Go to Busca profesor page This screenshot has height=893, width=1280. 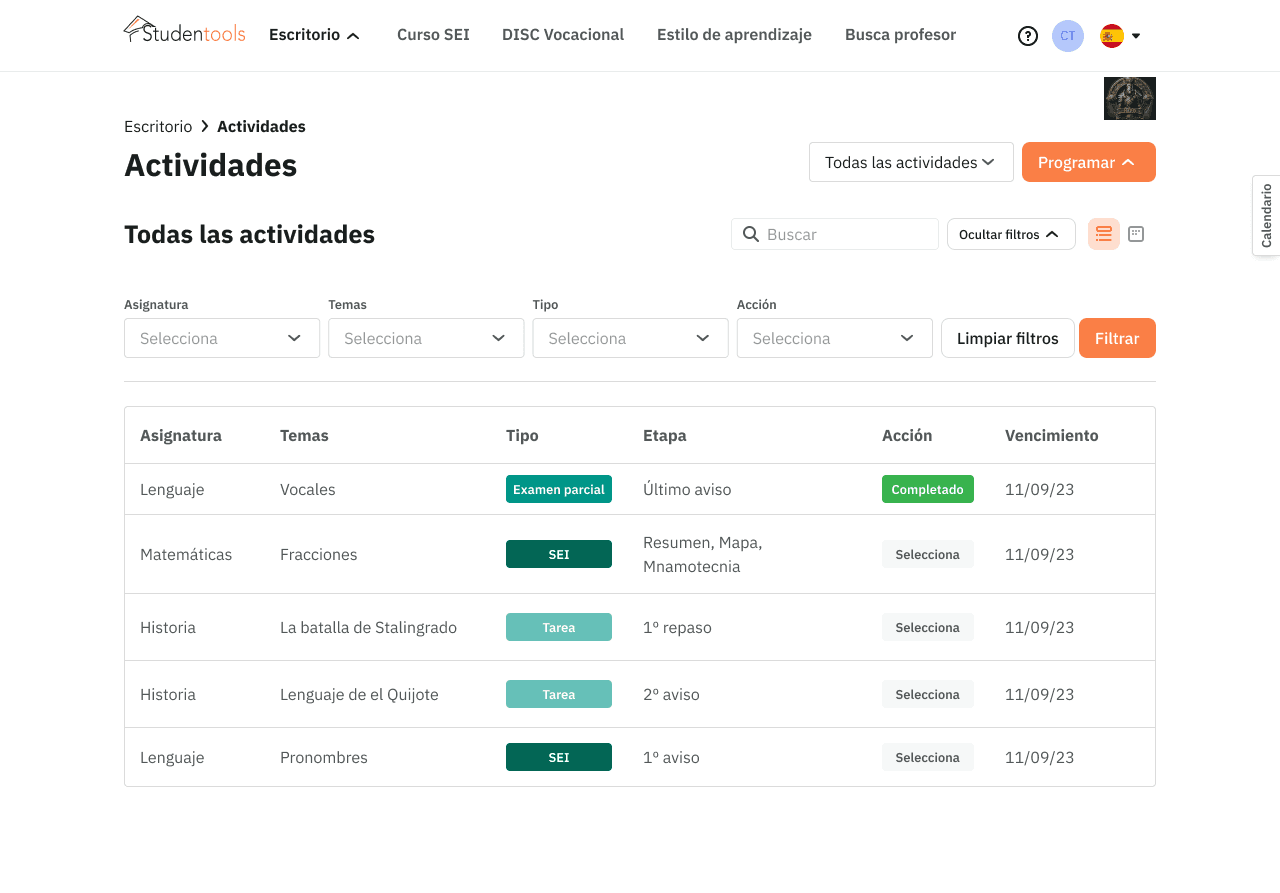click(x=900, y=35)
